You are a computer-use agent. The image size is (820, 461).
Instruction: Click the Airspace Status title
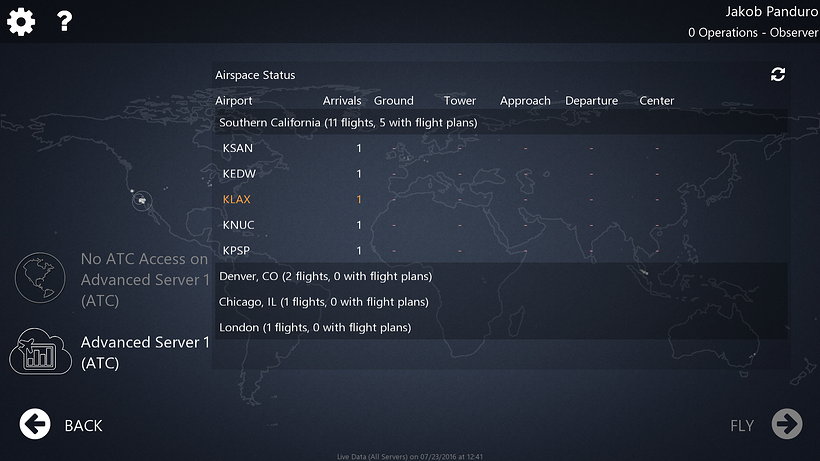[255, 75]
